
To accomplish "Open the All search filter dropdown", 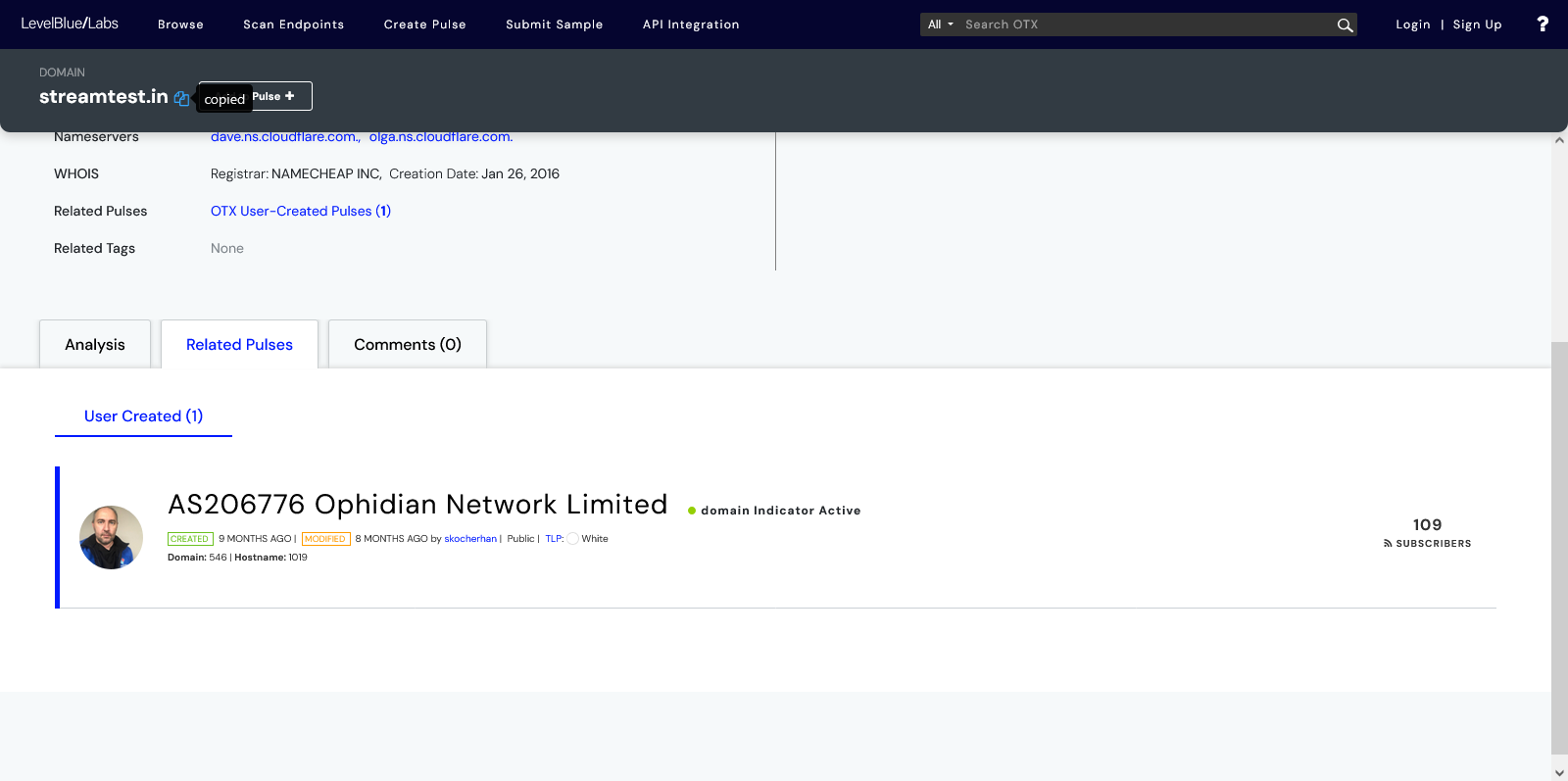I will point(940,24).
